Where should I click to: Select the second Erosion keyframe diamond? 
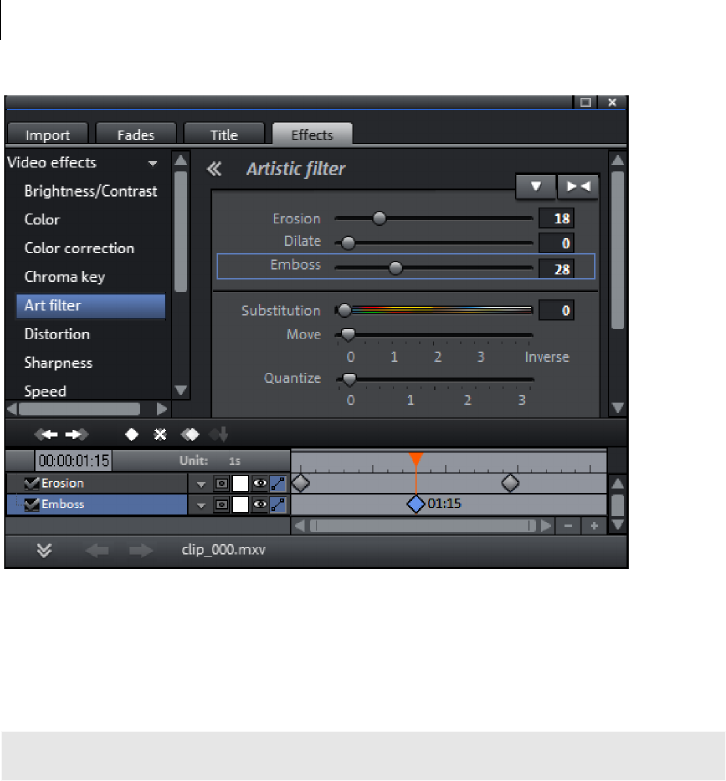click(x=510, y=483)
